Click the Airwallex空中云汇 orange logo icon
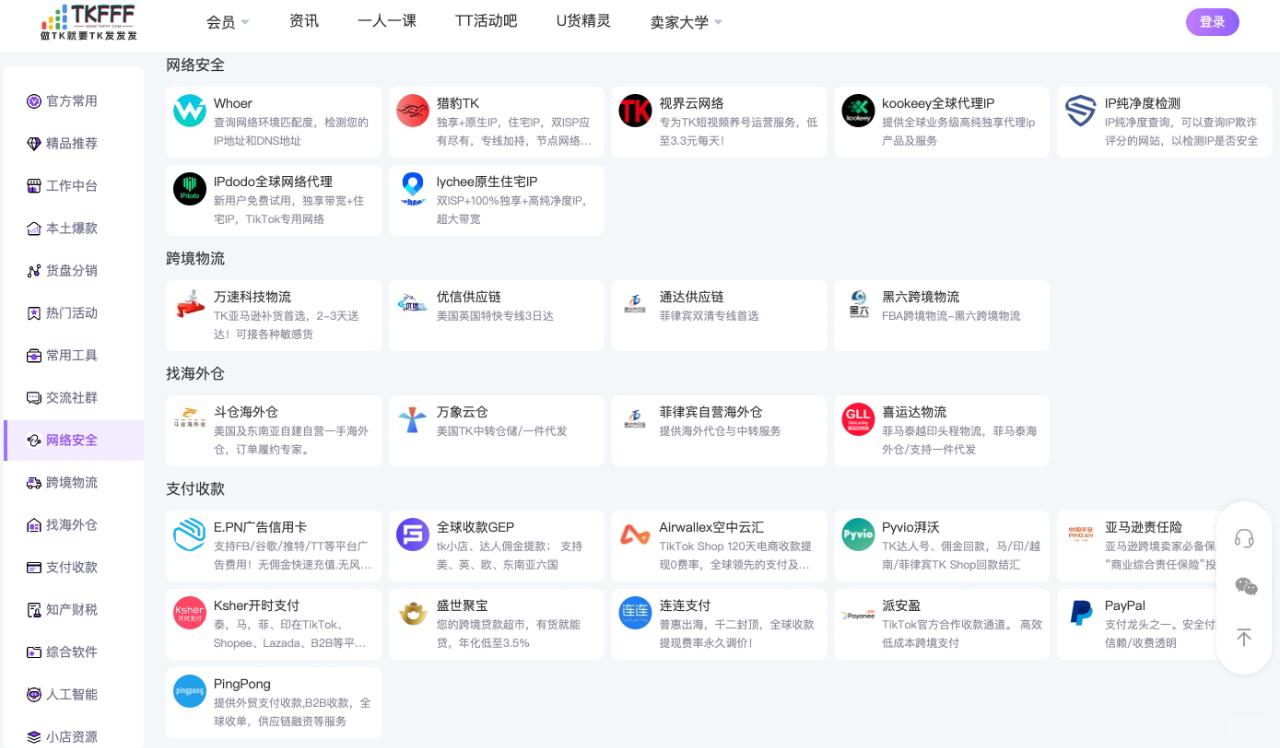The height and width of the screenshot is (748, 1280). pos(635,535)
